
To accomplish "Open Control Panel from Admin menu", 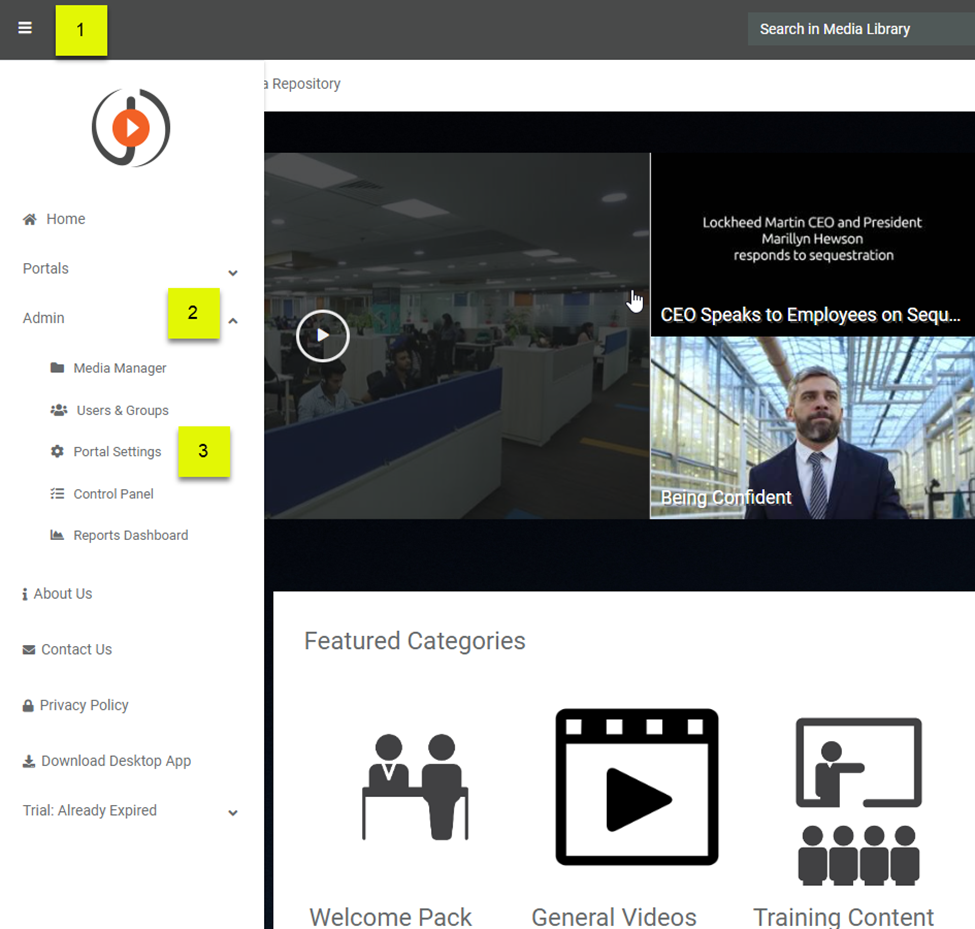I will [113, 494].
